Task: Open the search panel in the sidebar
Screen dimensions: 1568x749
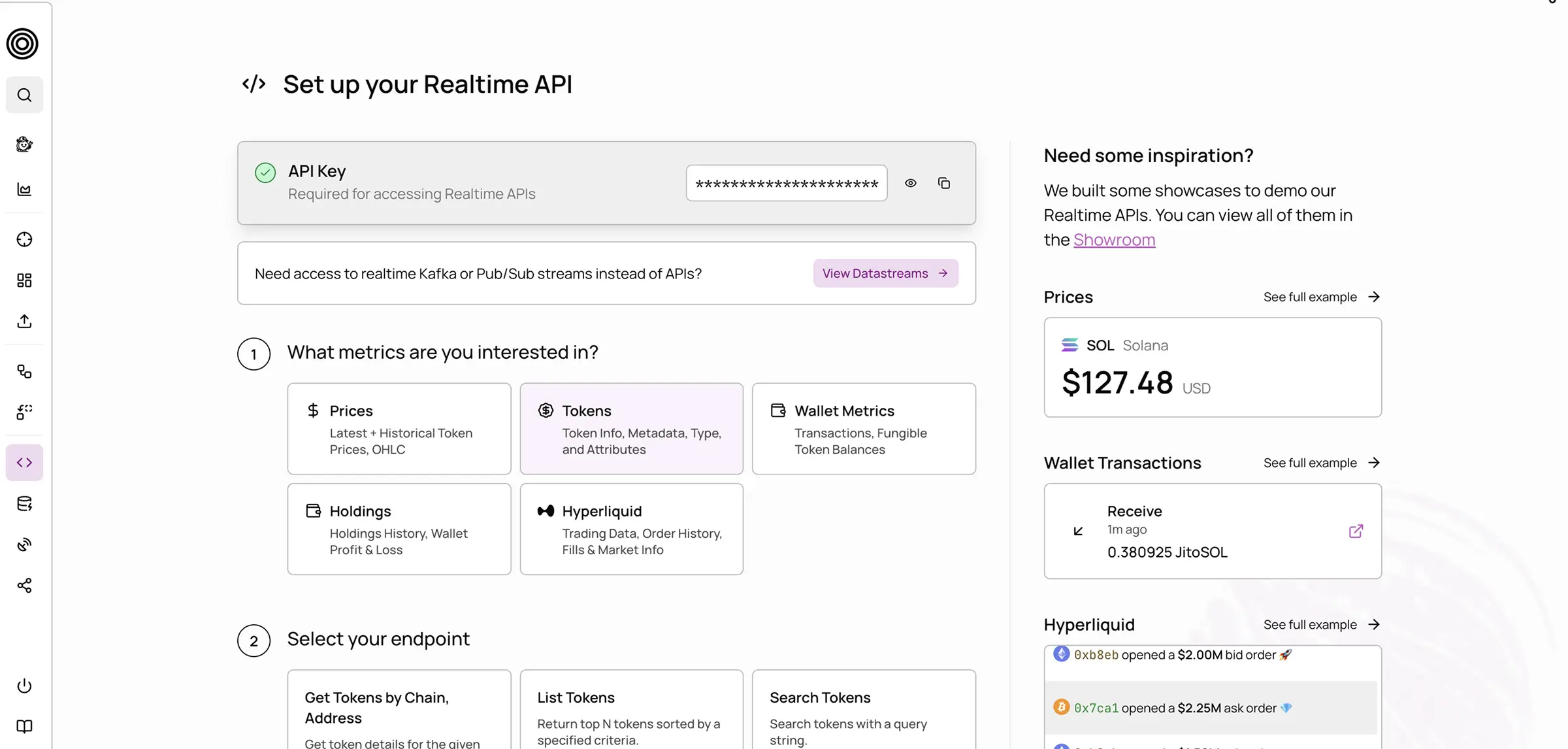Action: pos(24,95)
